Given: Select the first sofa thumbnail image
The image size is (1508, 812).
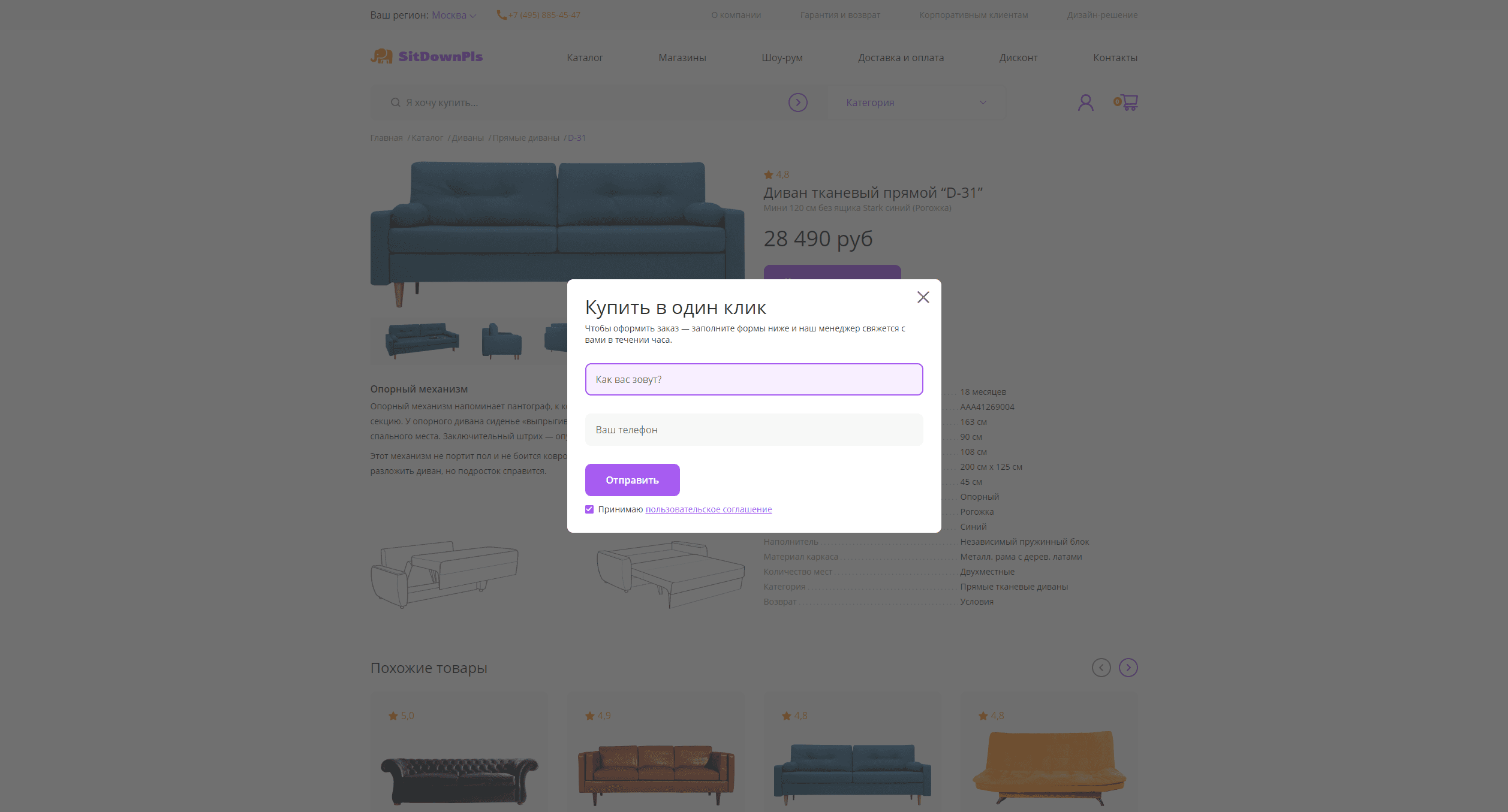Looking at the screenshot, I should click(422, 340).
